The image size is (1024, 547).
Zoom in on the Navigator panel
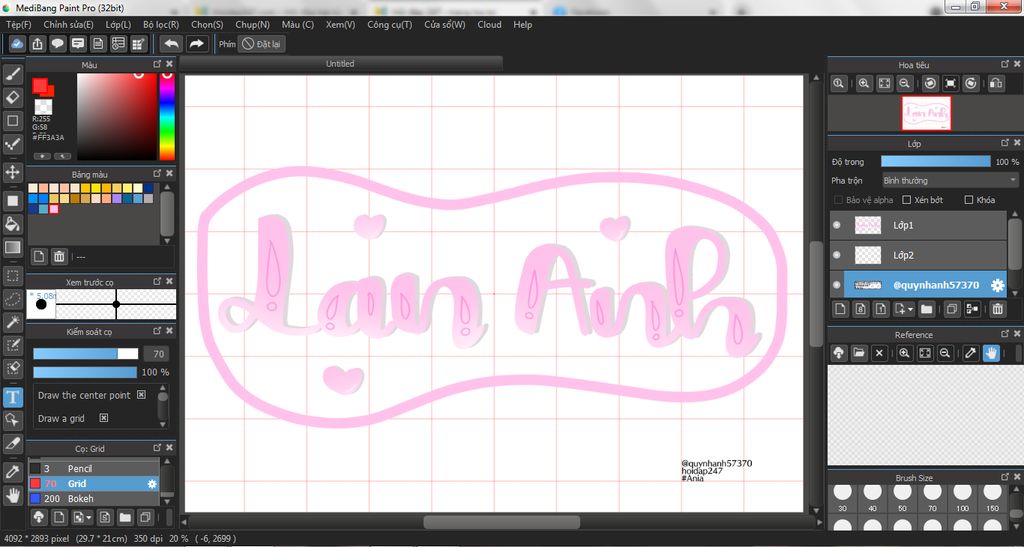(x=864, y=84)
